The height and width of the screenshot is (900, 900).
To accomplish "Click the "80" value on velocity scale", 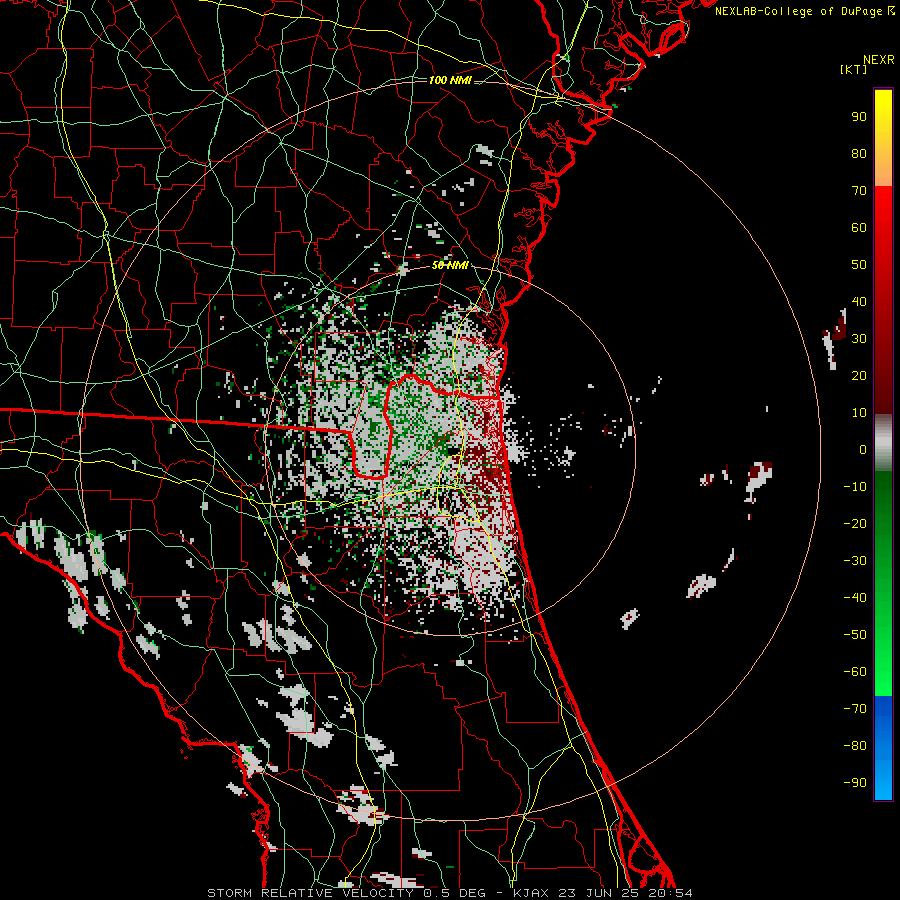I will click(859, 153).
